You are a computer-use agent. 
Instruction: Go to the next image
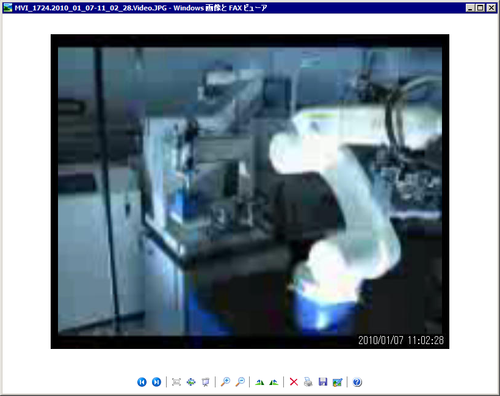[156, 382]
